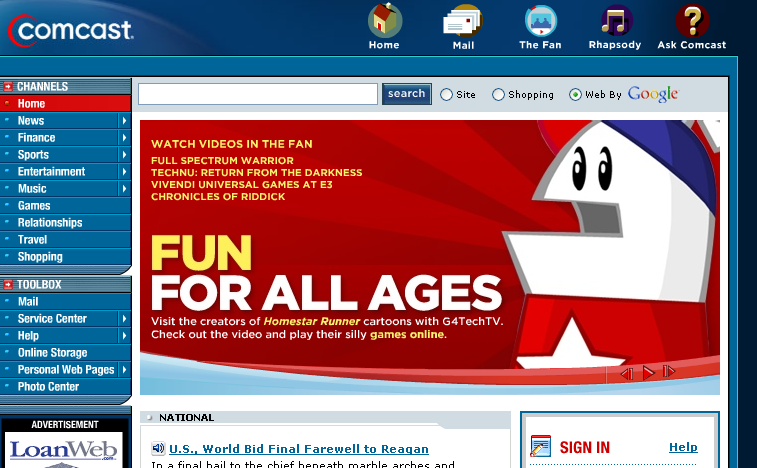This screenshot has width=757, height=468.
Task: Click the games online link in banner
Action: (407, 334)
